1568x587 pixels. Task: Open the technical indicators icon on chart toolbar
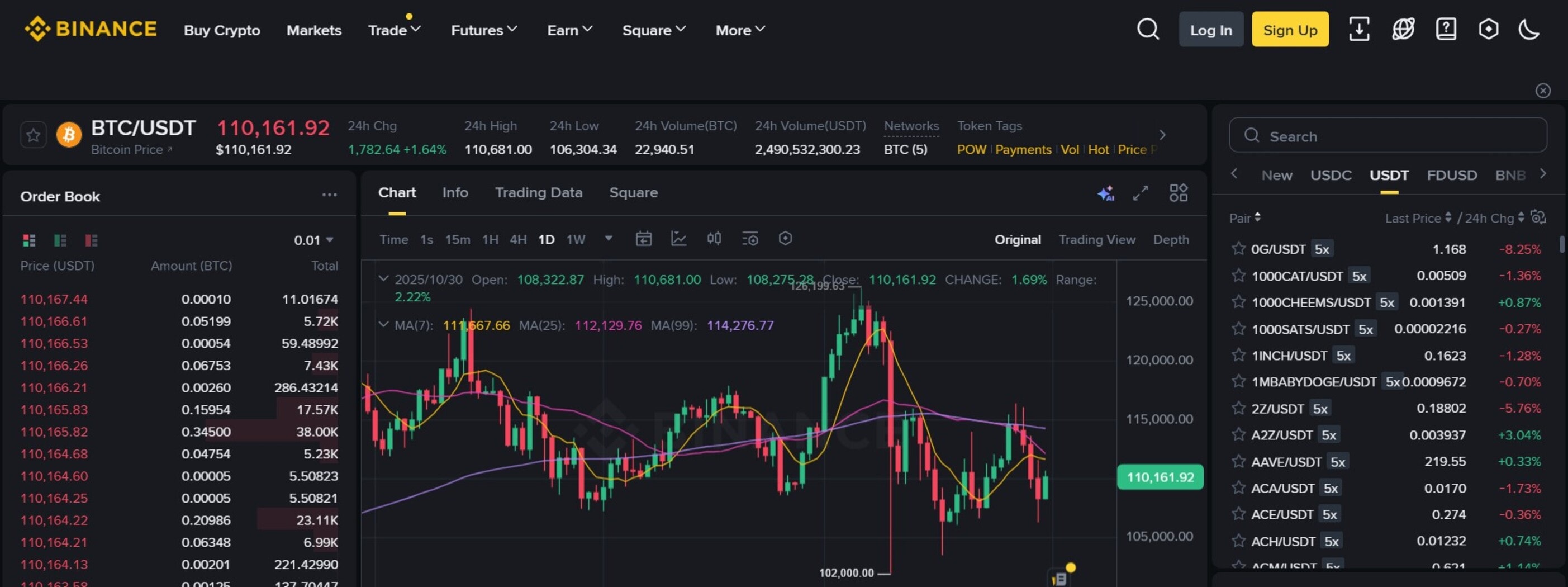[680, 239]
